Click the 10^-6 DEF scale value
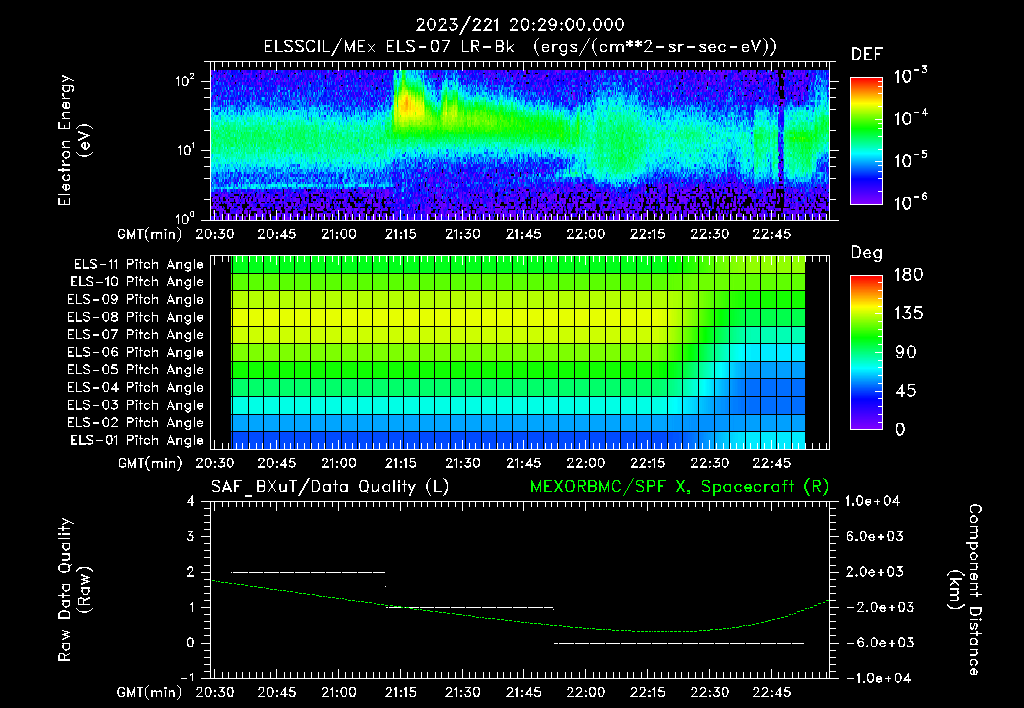 click(910, 202)
